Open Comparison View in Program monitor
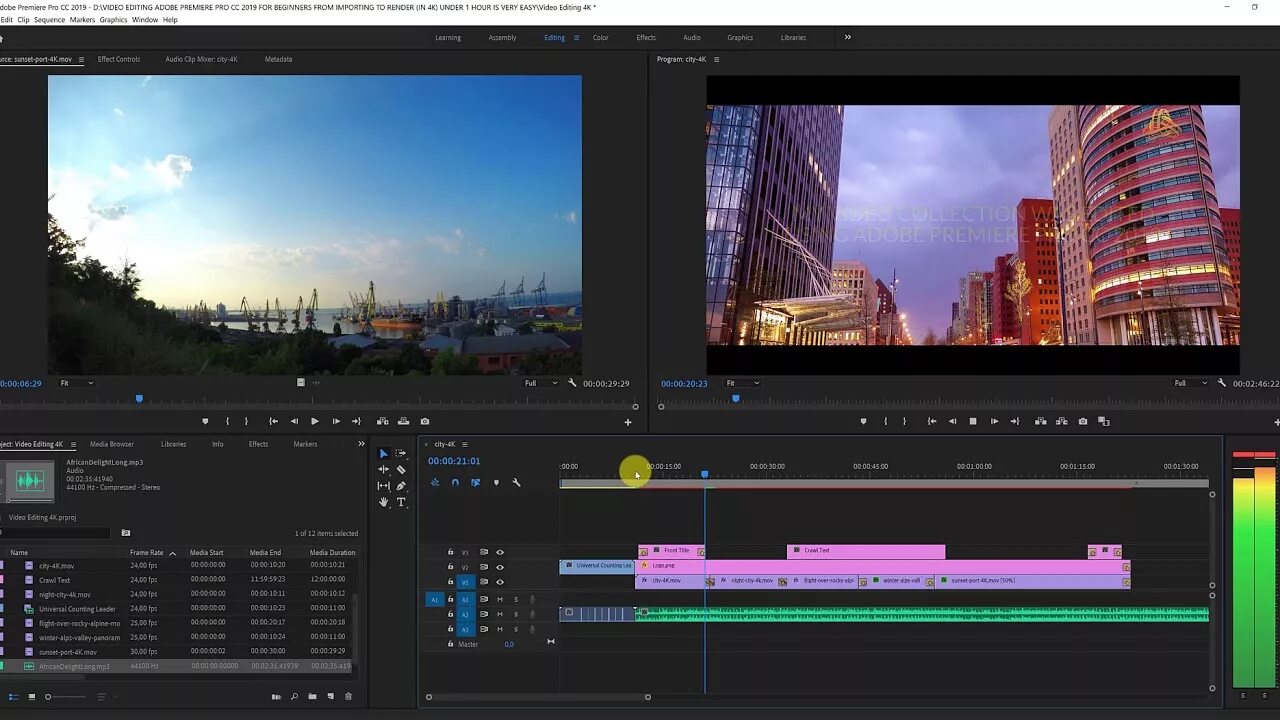Image resolution: width=1280 pixels, height=720 pixels. (1103, 421)
